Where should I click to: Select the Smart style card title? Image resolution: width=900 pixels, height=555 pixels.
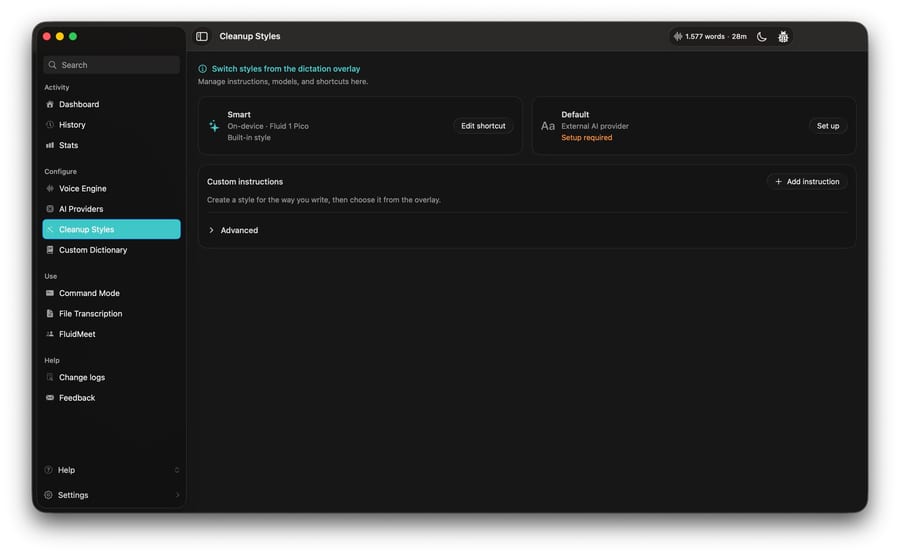coord(239,115)
